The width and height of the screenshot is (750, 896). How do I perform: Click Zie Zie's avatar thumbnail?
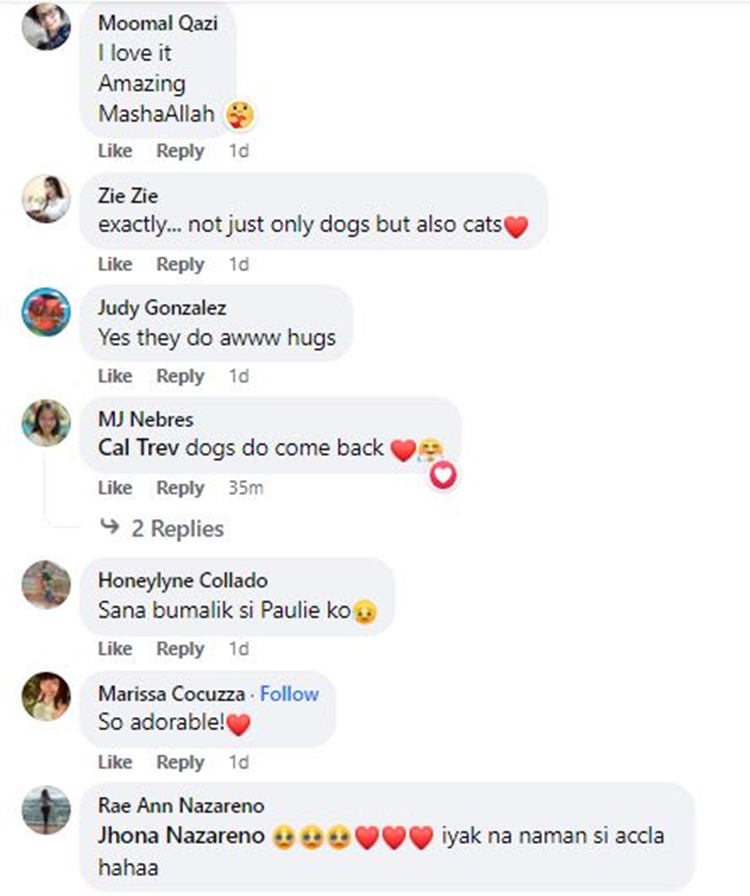click(46, 199)
